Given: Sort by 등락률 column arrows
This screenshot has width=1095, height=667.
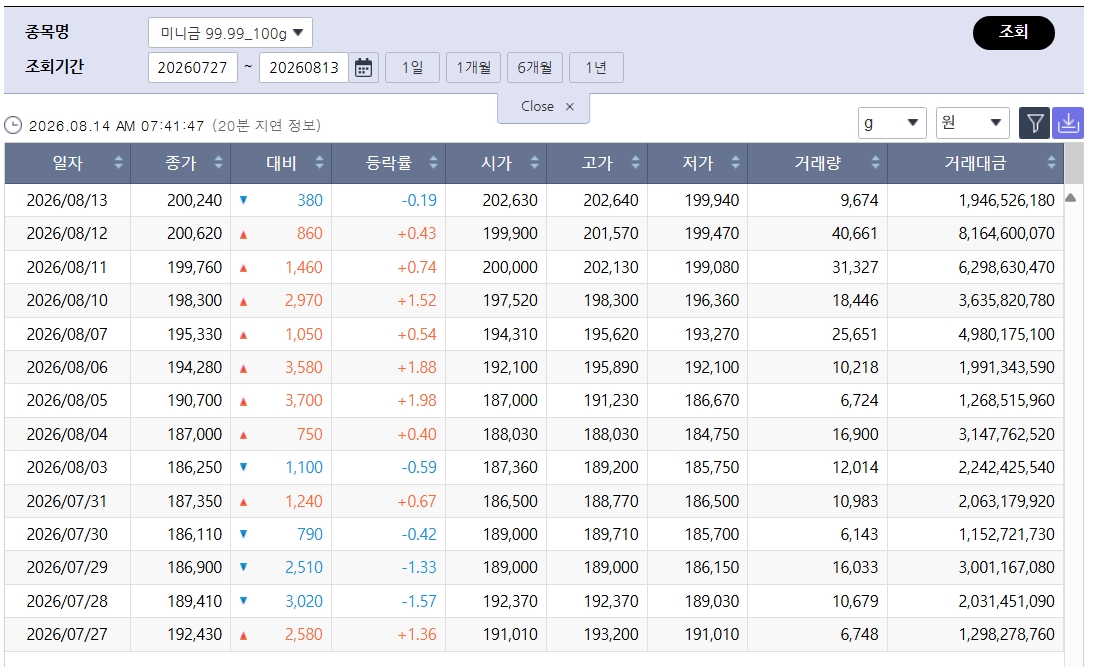Looking at the screenshot, I should 433,163.
